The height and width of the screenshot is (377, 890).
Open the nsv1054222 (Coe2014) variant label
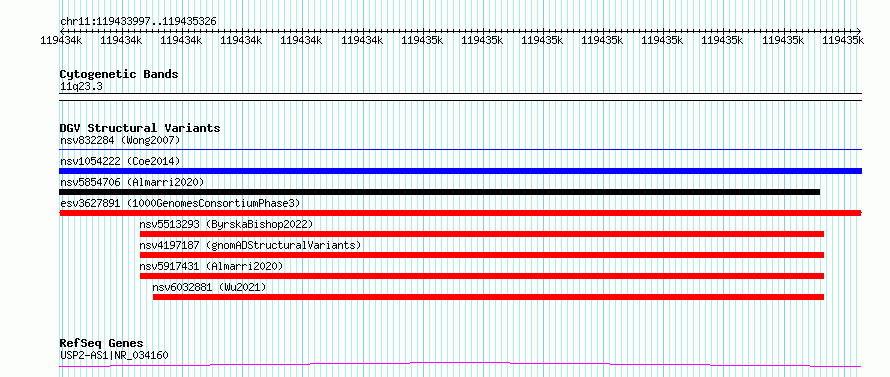[120, 161]
